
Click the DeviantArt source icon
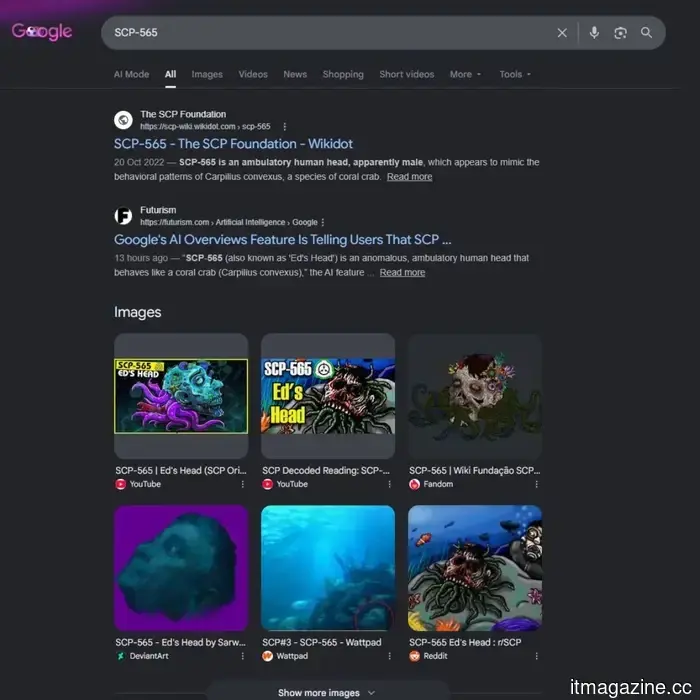point(121,656)
